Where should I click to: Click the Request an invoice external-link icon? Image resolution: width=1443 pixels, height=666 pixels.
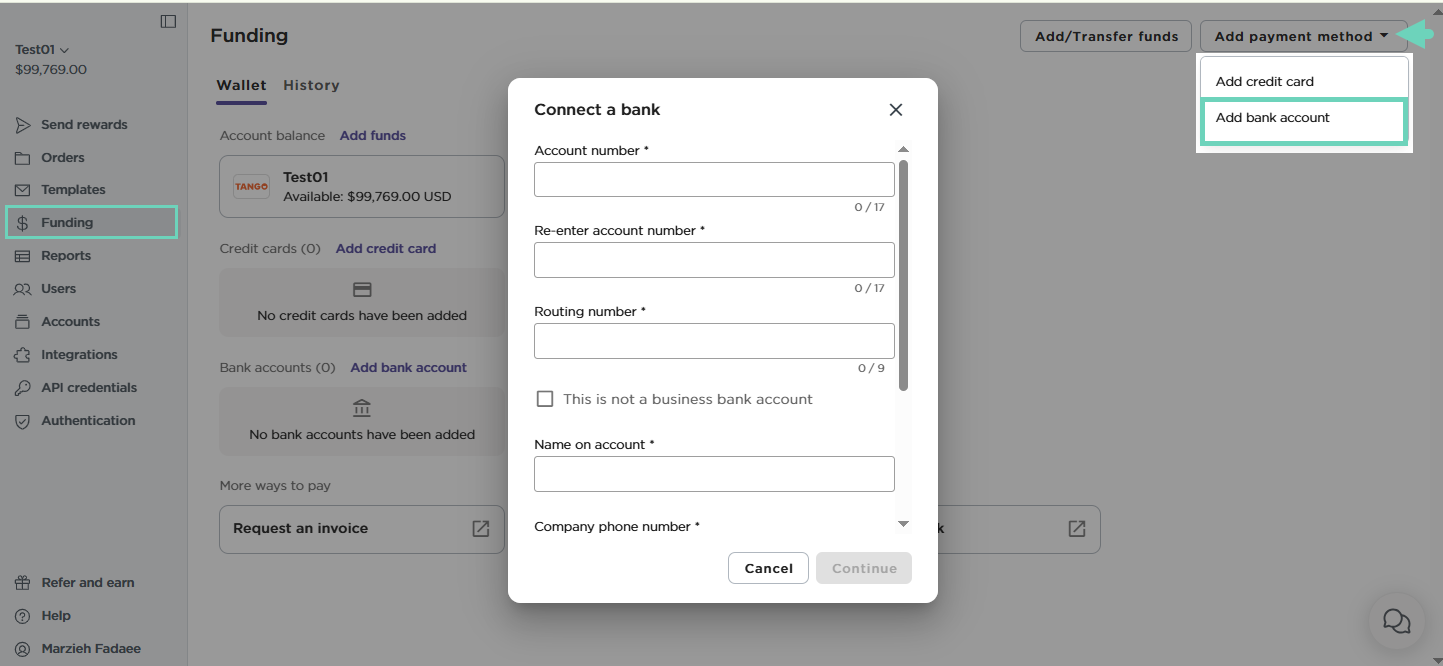click(481, 528)
